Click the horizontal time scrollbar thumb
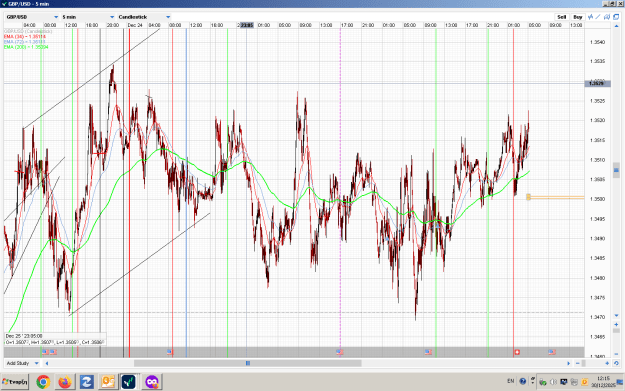This screenshot has width=625, height=391. pyautogui.click(x=248, y=363)
